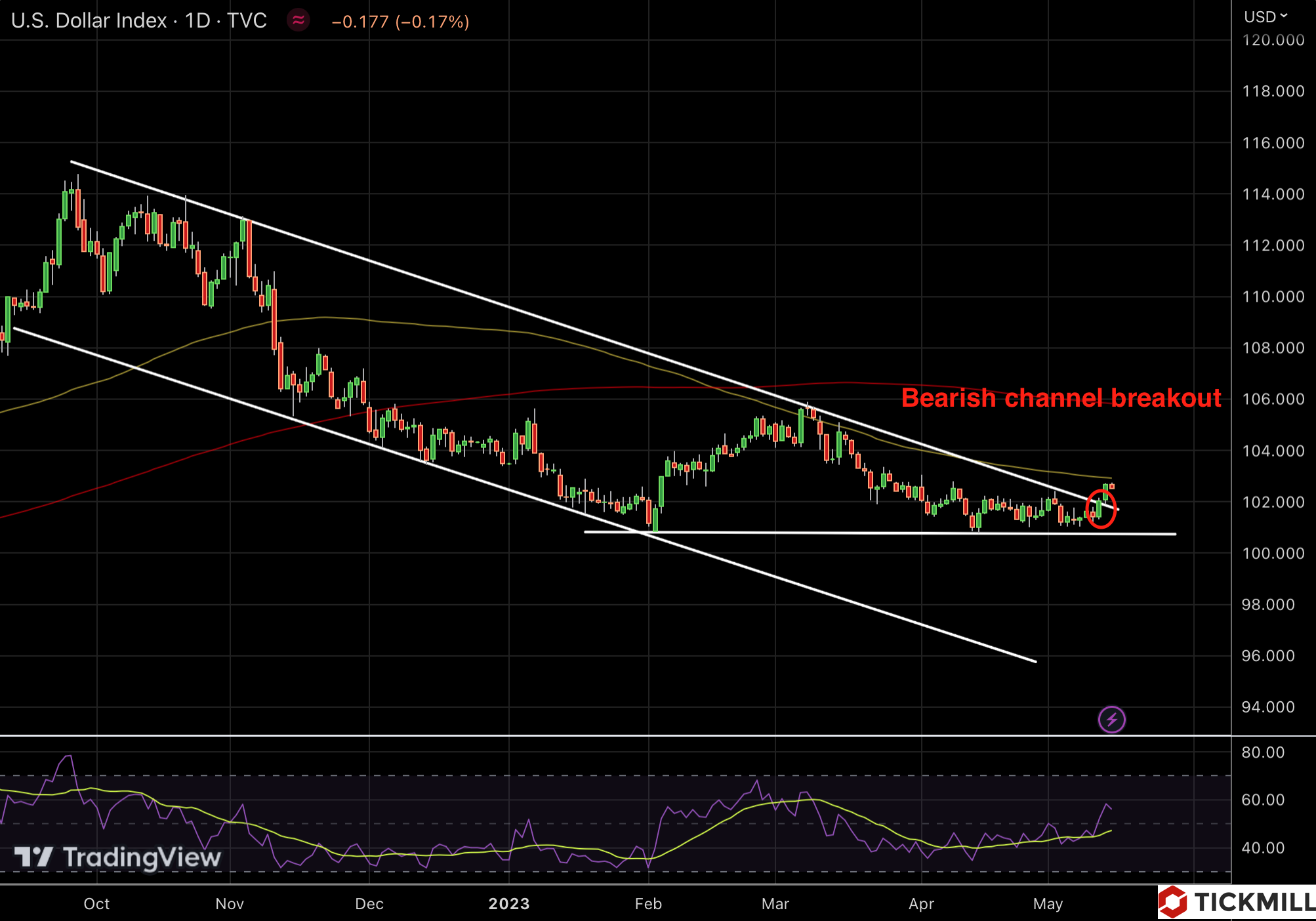Click the Tickmill logo
The image size is (1316, 921).
point(1237,903)
